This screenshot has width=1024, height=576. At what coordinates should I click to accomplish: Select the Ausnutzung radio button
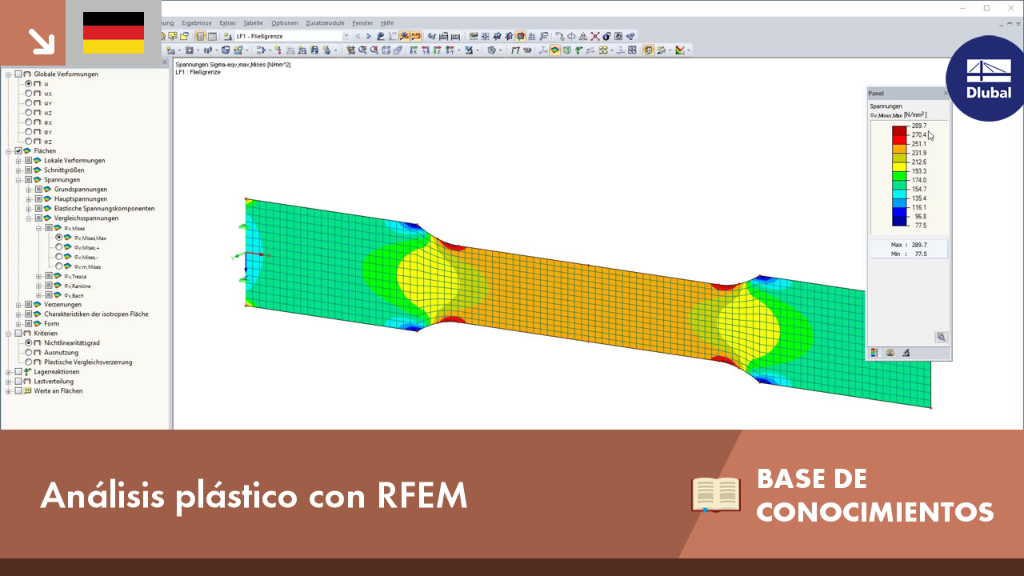point(29,353)
